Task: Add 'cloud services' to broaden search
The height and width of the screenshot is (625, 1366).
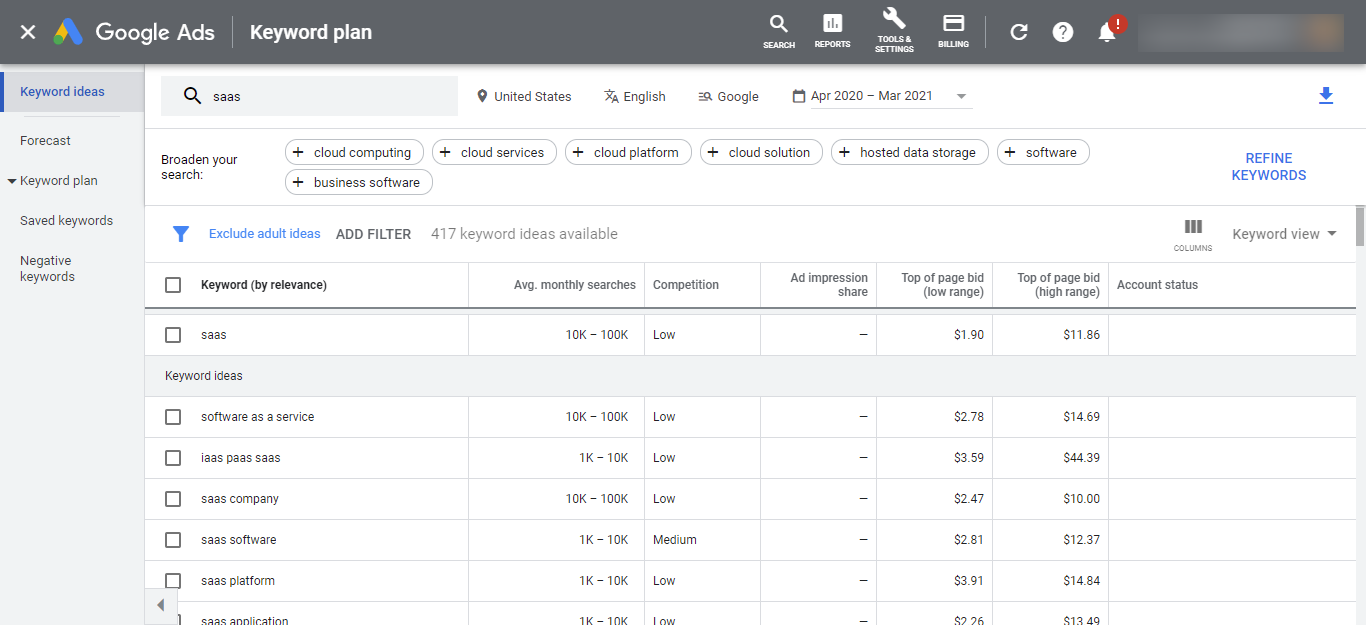Action: click(494, 152)
